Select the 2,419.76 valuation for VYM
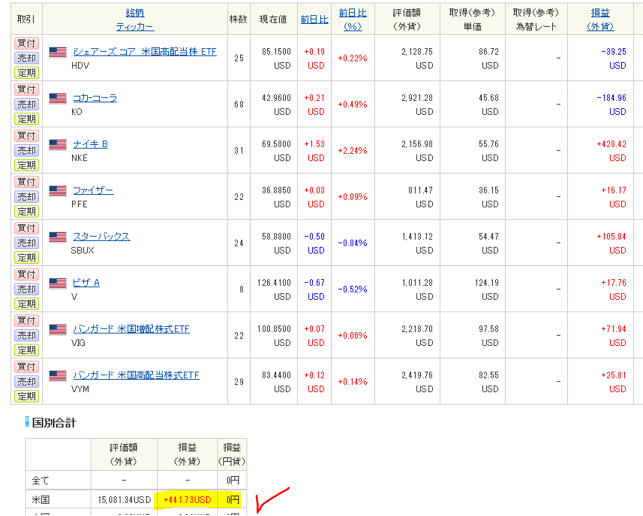The width and height of the screenshot is (643, 516). tap(417, 375)
